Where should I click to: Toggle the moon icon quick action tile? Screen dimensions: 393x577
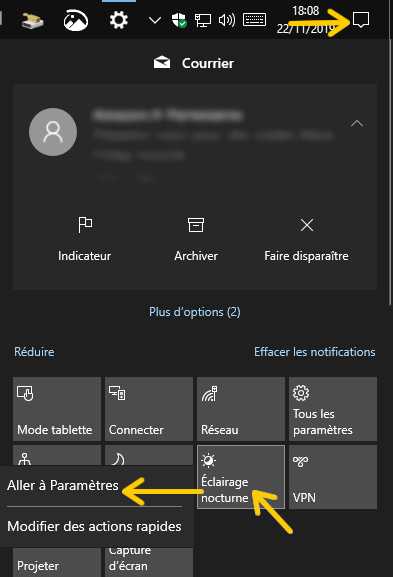pos(149,456)
